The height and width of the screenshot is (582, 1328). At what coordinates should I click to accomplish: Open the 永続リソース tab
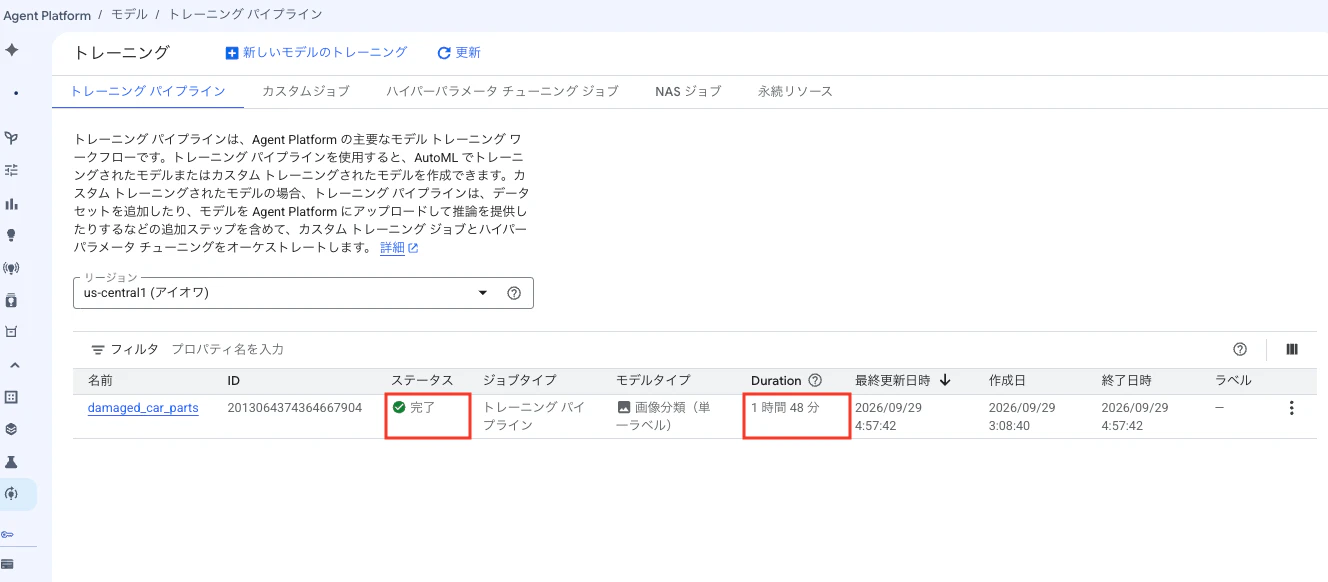[x=795, y=91]
